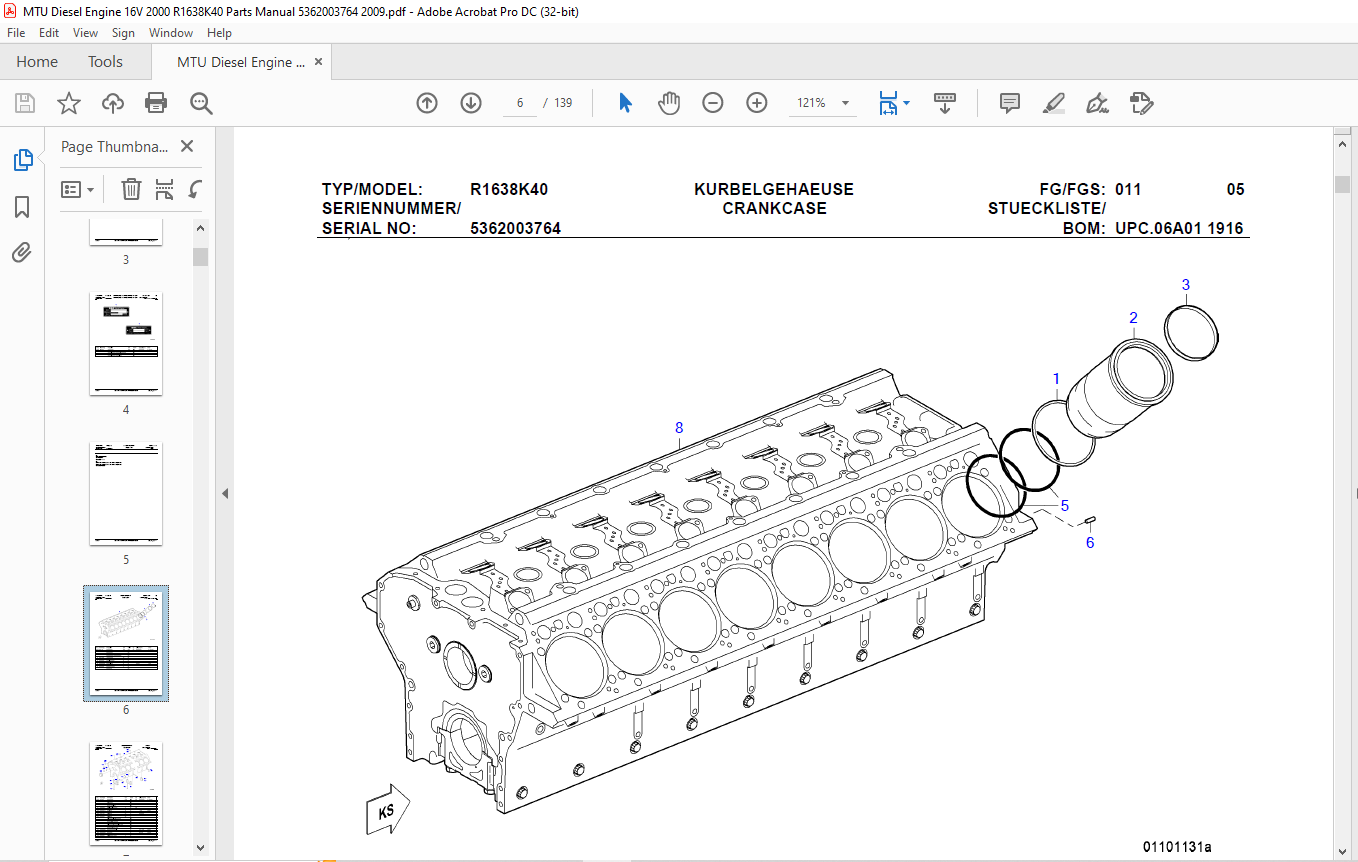Select the highlight text pen tool
Viewport: 1358px width, 862px height.
coord(1053,103)
